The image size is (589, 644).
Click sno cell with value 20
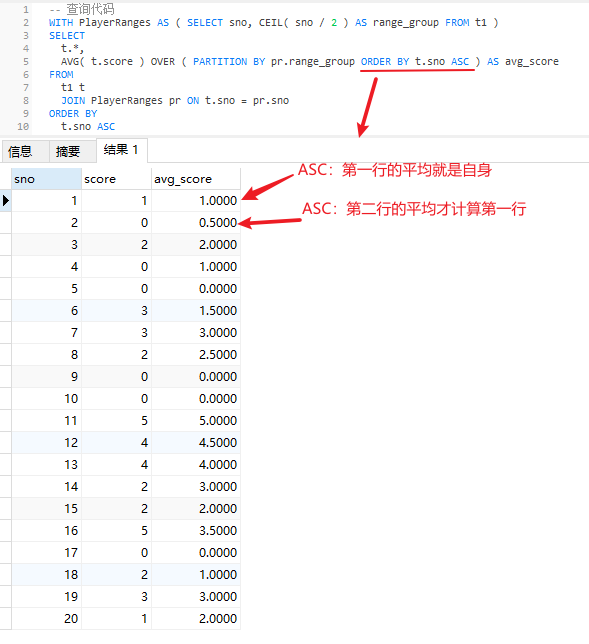click(46, 619)
